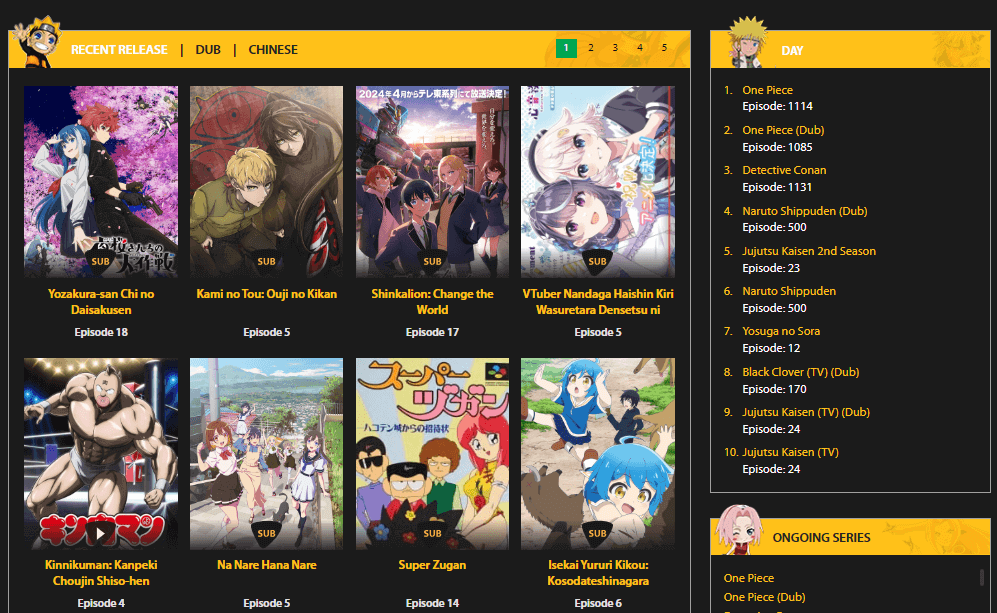Screen dimensions: 997x613
Task: Open Naruto Shippuden (Dub) in the DAY ranking
Action: (x=804, y=210)
